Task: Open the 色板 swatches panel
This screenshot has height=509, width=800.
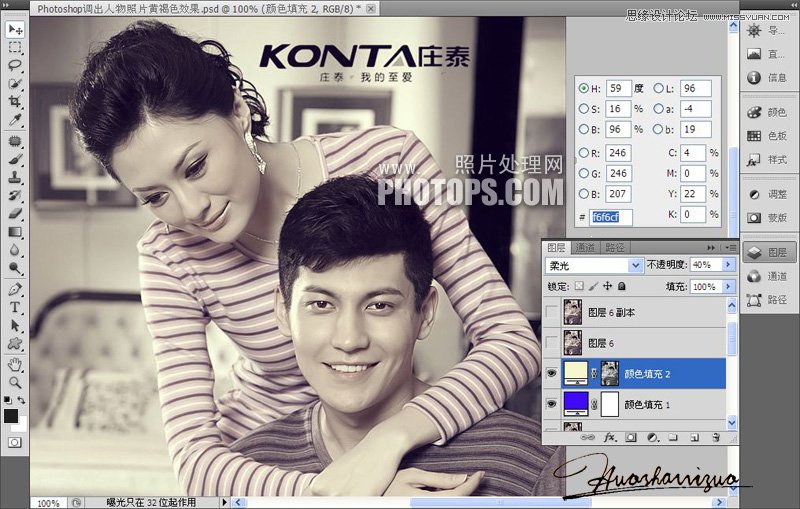Action: pos(769,136)
